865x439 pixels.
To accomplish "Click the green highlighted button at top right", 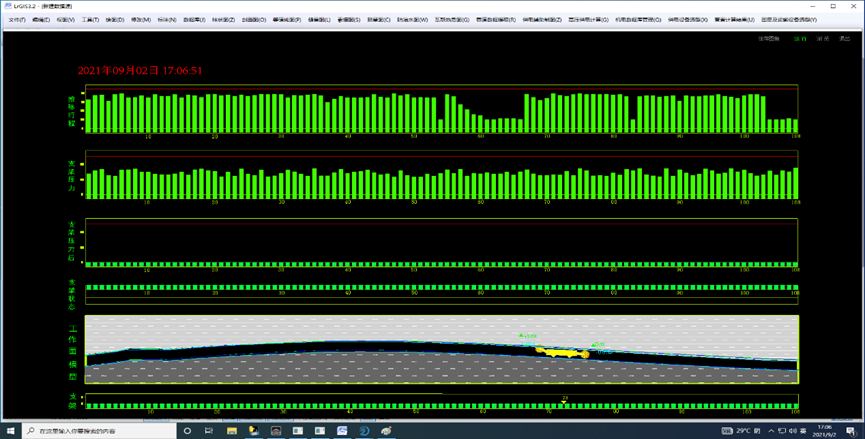I will coord(799,39).
